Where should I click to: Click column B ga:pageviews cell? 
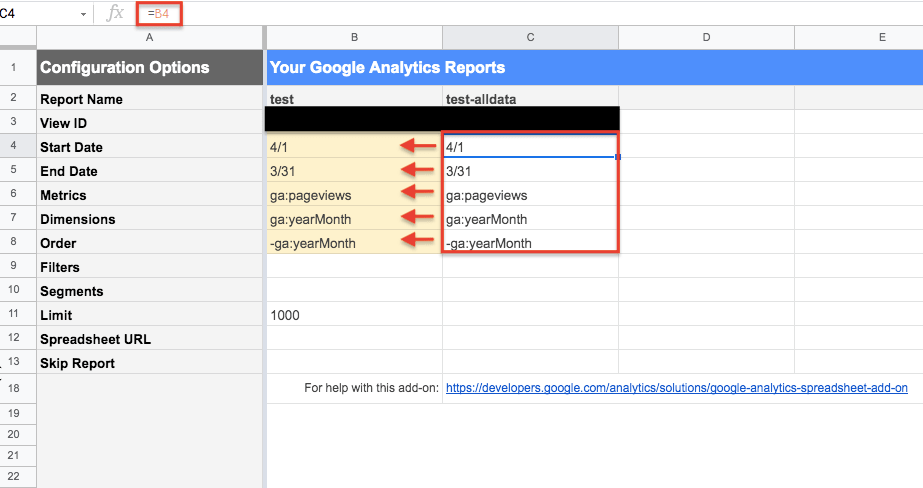coord(354,194)
